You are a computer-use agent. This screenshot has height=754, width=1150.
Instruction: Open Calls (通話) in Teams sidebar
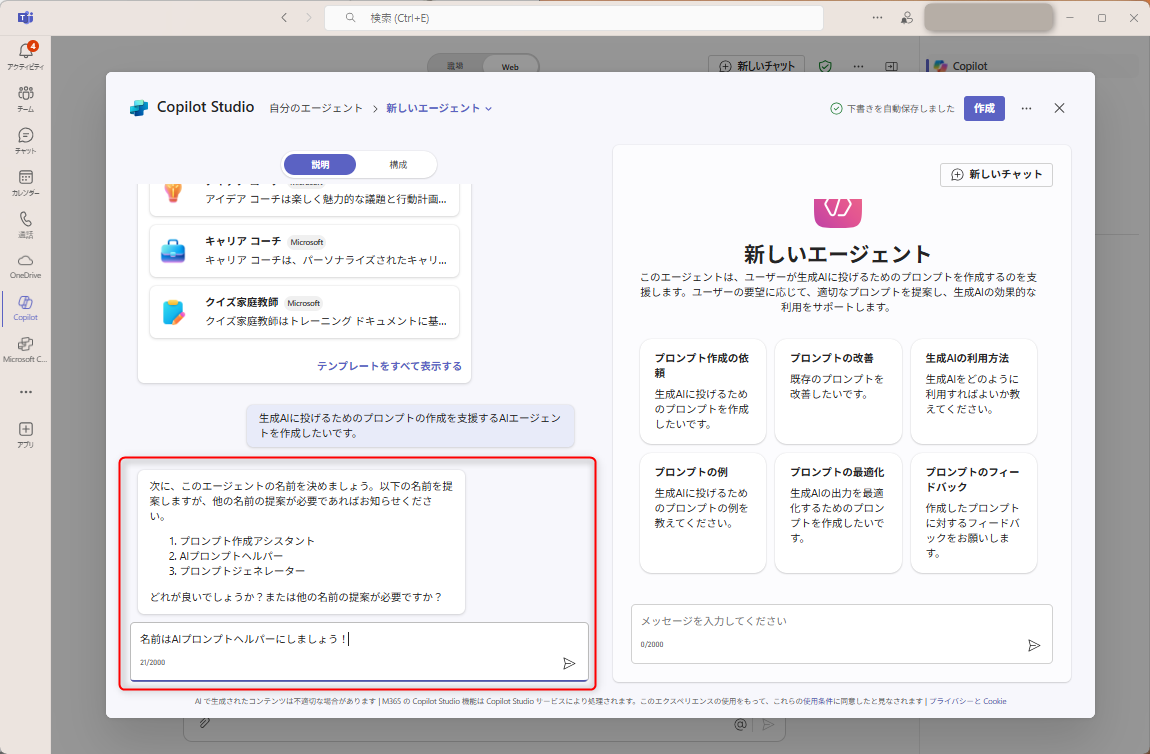[x=26, y=224]
